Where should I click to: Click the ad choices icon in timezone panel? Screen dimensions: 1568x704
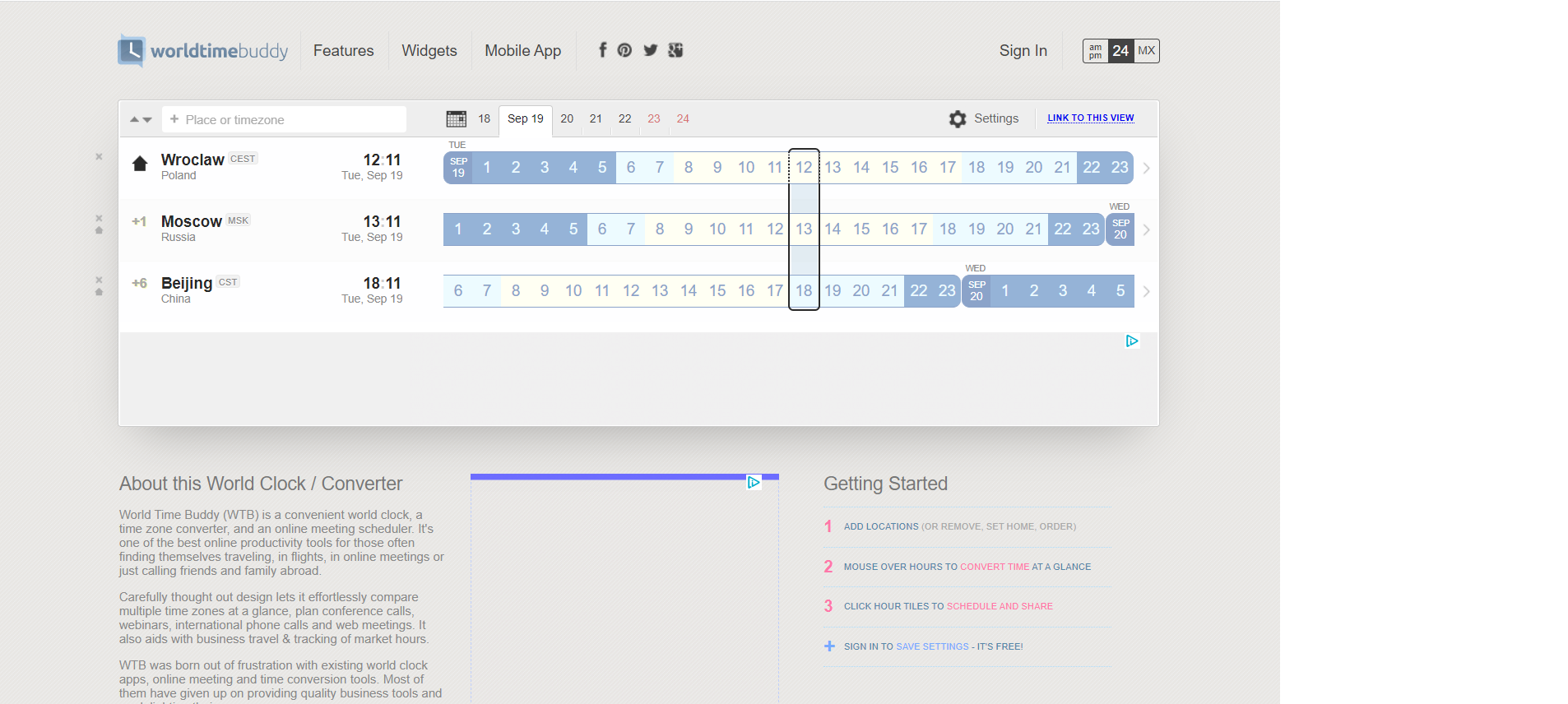(x=1132, y=340)
